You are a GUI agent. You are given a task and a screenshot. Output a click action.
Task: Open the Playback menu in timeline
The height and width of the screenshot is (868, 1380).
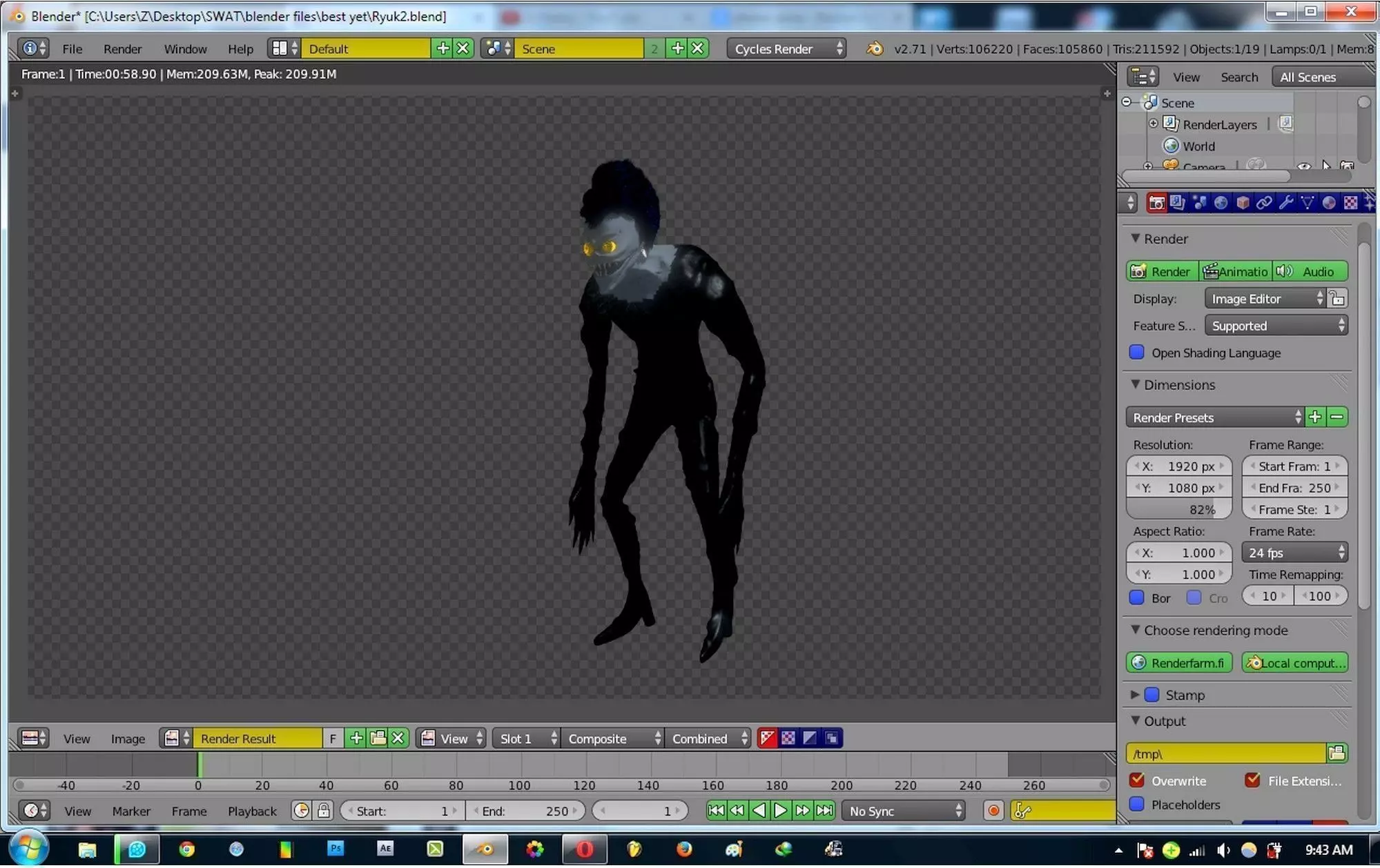(x=252, y=811)
